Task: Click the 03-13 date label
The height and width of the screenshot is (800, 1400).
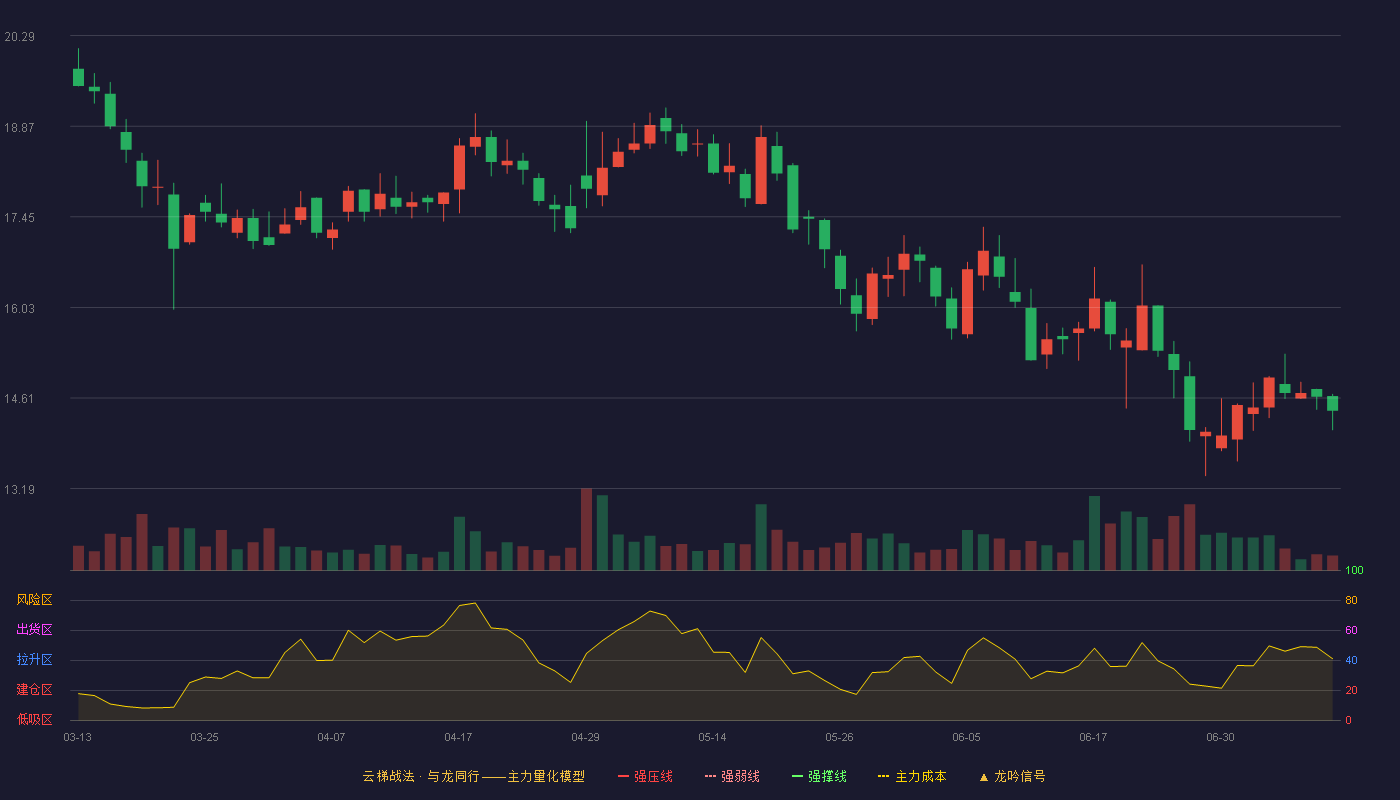Action: [78, 737]
